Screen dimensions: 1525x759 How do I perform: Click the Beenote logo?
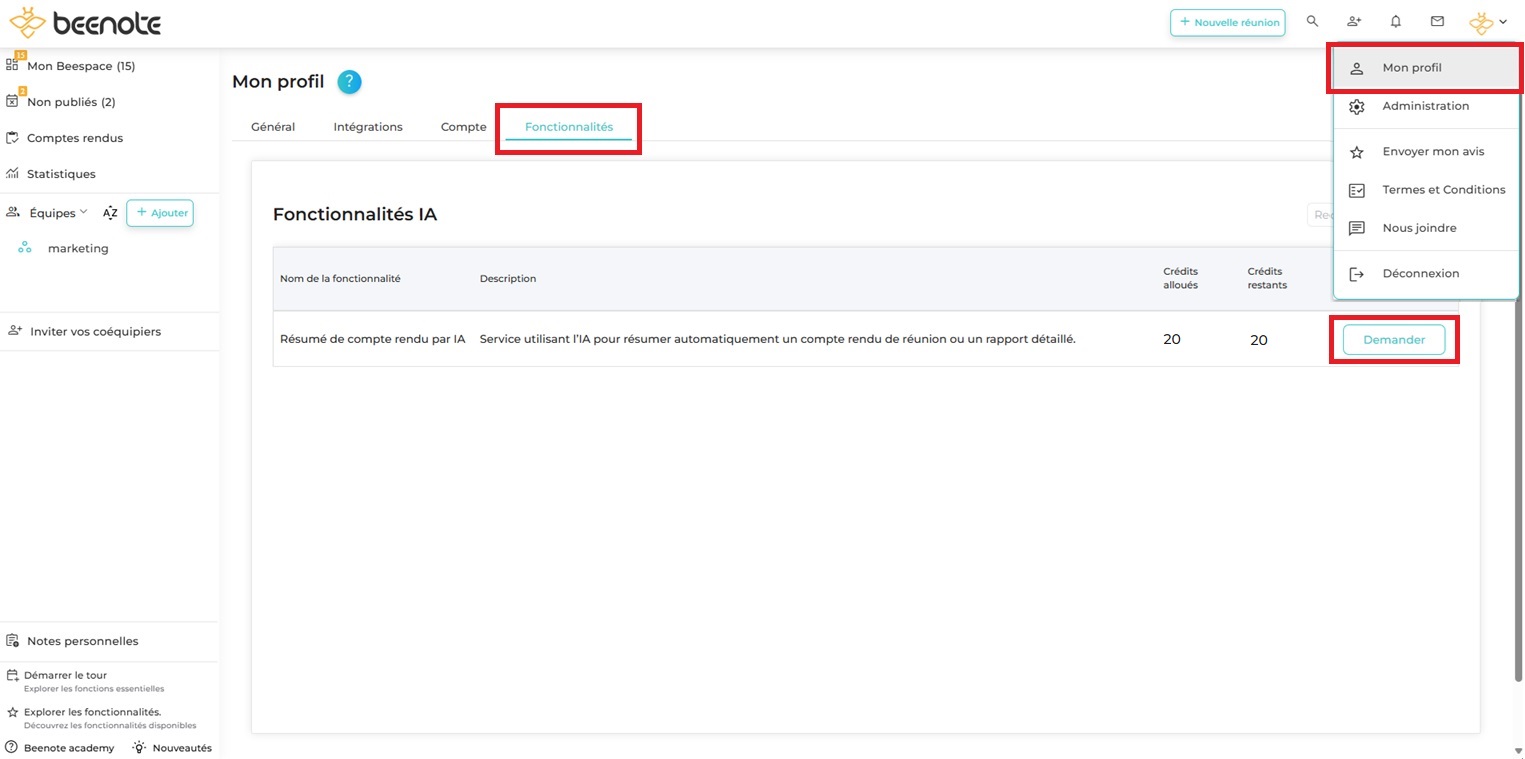tap(85, 23)
